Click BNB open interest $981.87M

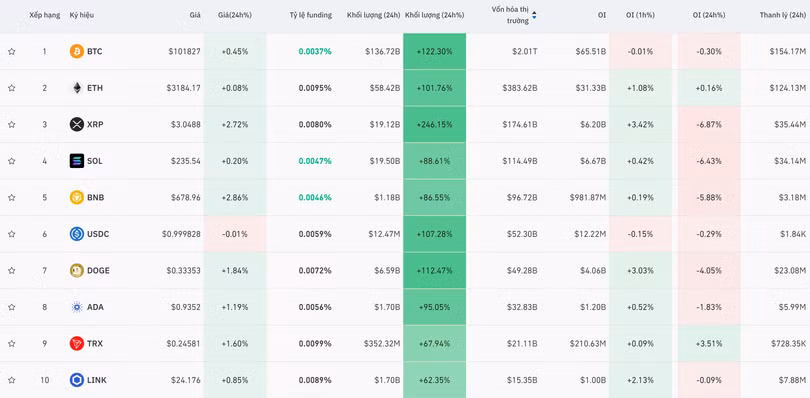point(588,197)
